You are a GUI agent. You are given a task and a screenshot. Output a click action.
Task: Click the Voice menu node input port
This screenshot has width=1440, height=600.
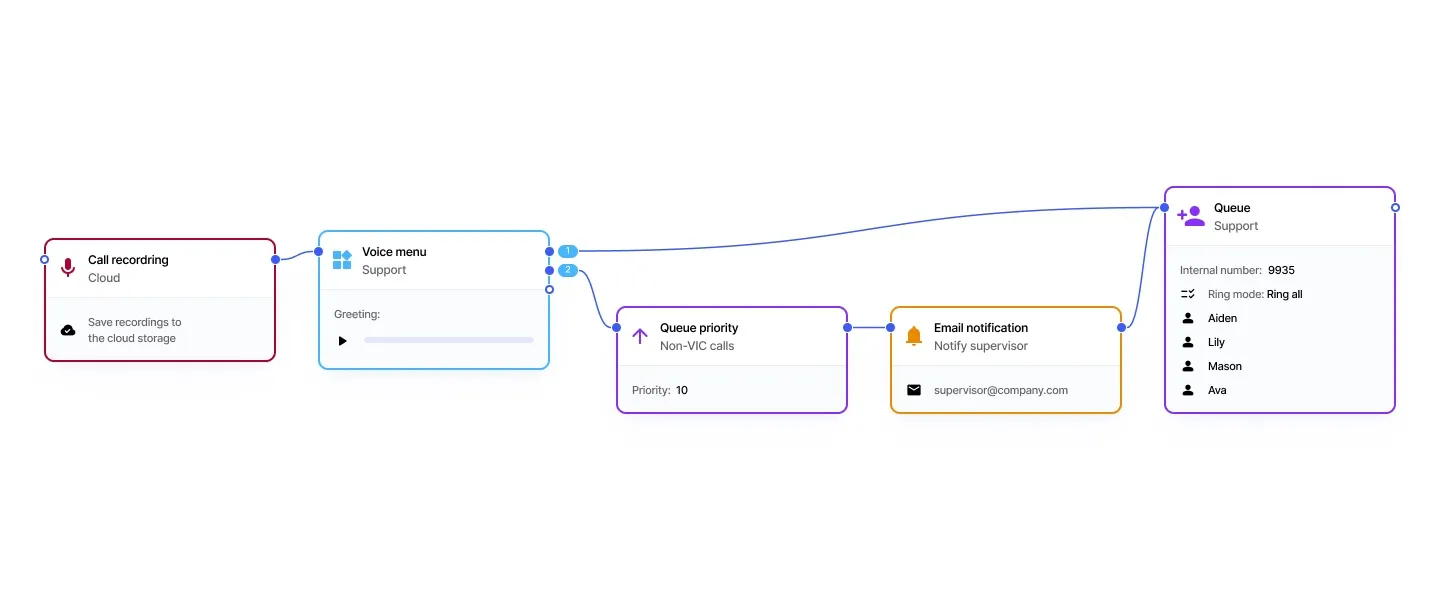tap(319, 251)
